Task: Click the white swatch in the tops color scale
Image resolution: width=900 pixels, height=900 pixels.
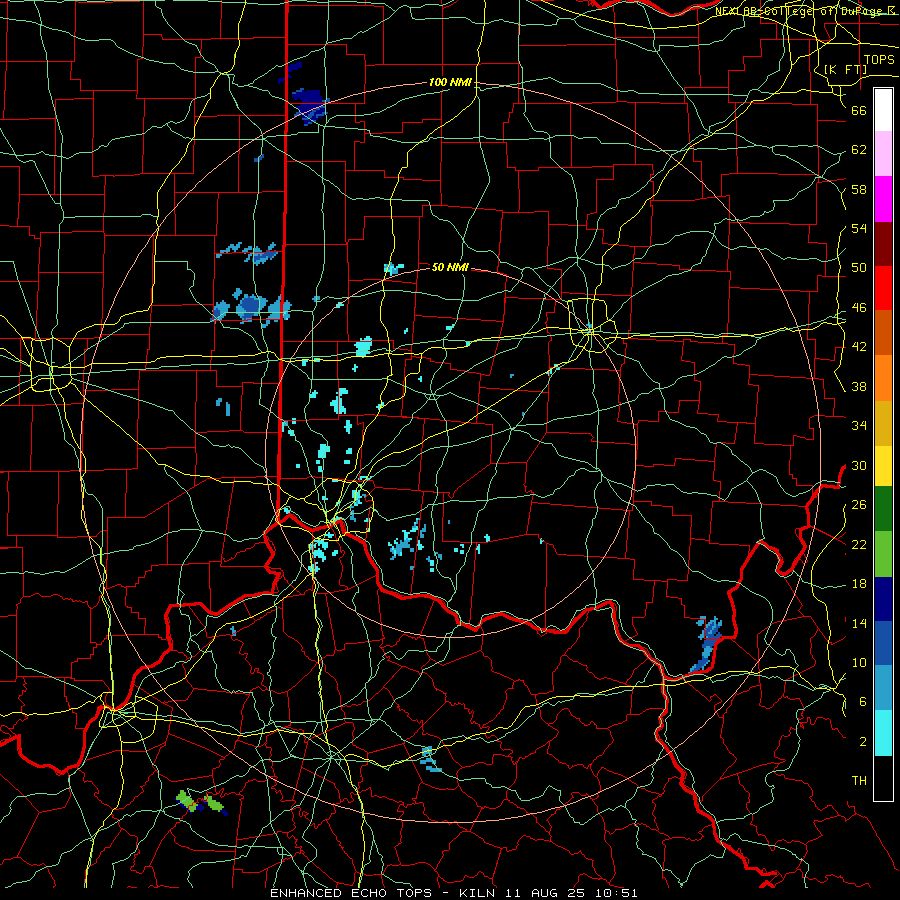Action: coord(883,110)
